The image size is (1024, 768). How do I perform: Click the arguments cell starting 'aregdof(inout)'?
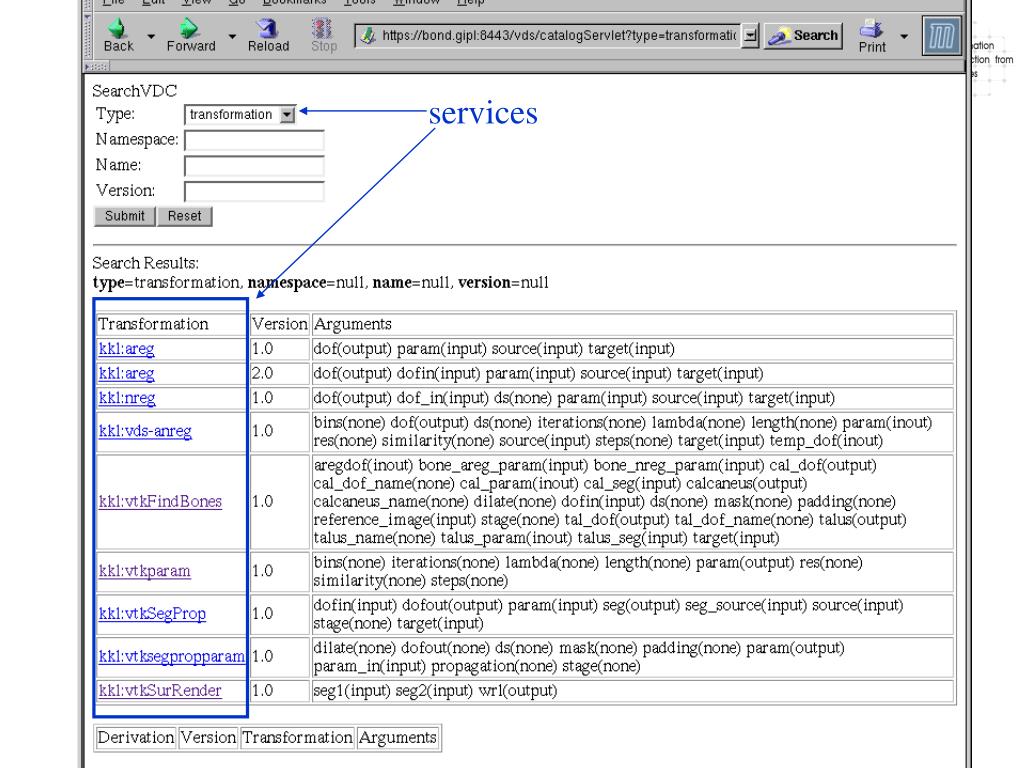[x=632, y=502]
